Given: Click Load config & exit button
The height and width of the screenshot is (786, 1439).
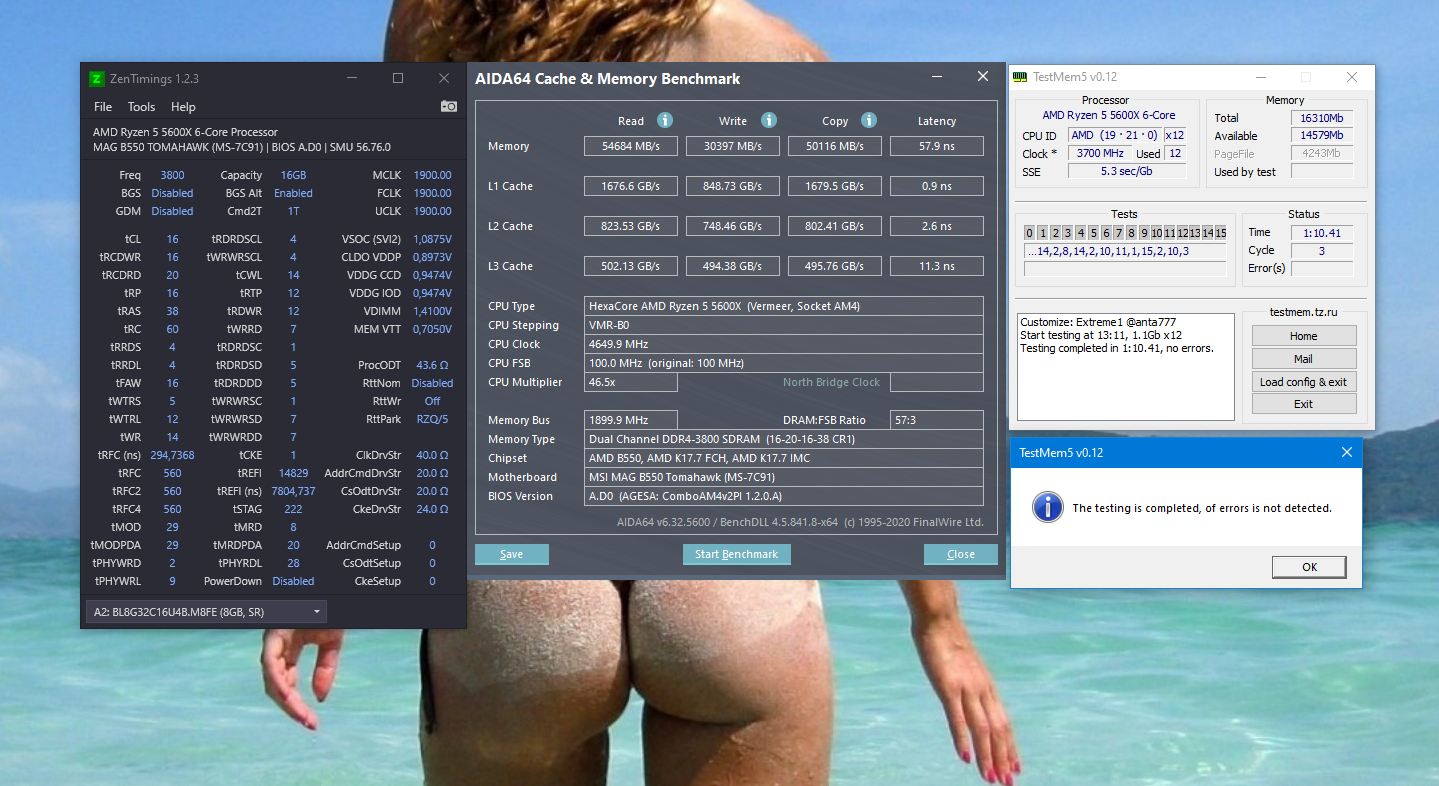Looking at the screenshot, I should [1303, 381].
